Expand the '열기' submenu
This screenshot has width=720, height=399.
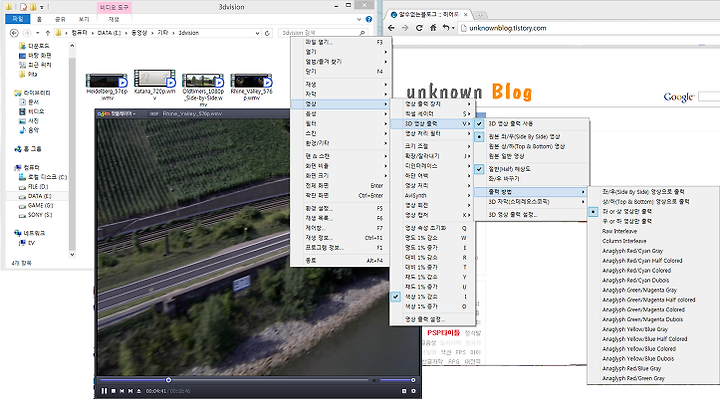(340, 52)
